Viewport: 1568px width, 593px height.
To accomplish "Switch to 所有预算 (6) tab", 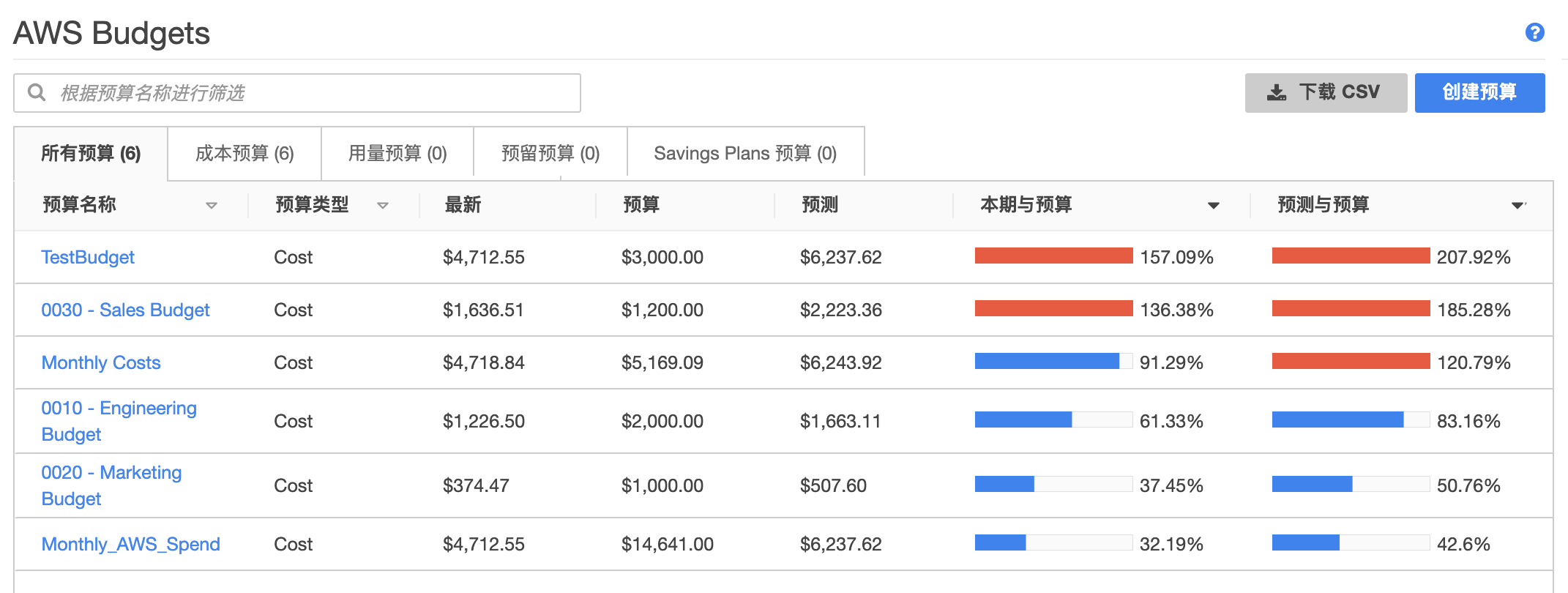I will click(91, 153).
